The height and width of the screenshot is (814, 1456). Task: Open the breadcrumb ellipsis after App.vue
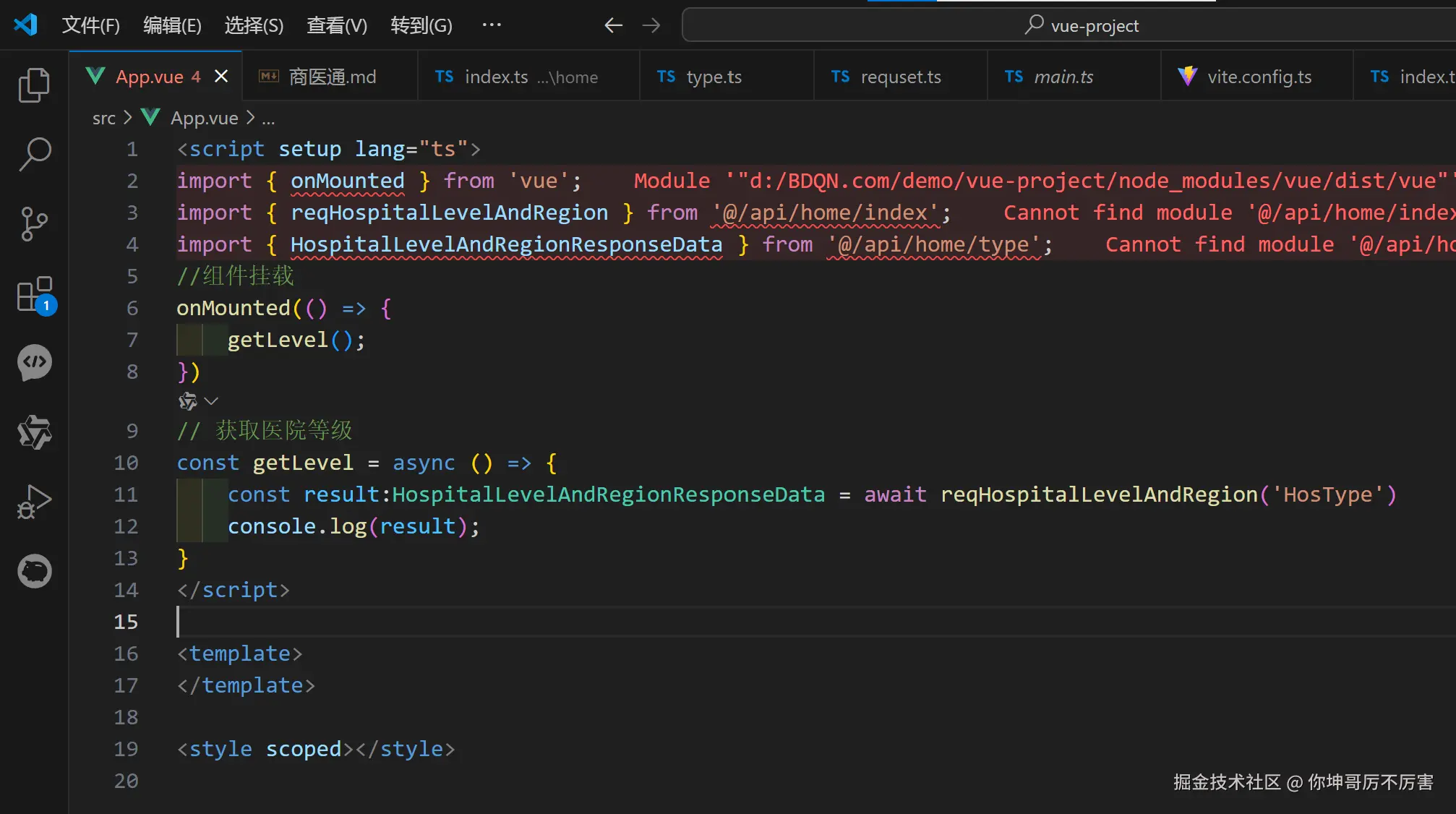268,119
